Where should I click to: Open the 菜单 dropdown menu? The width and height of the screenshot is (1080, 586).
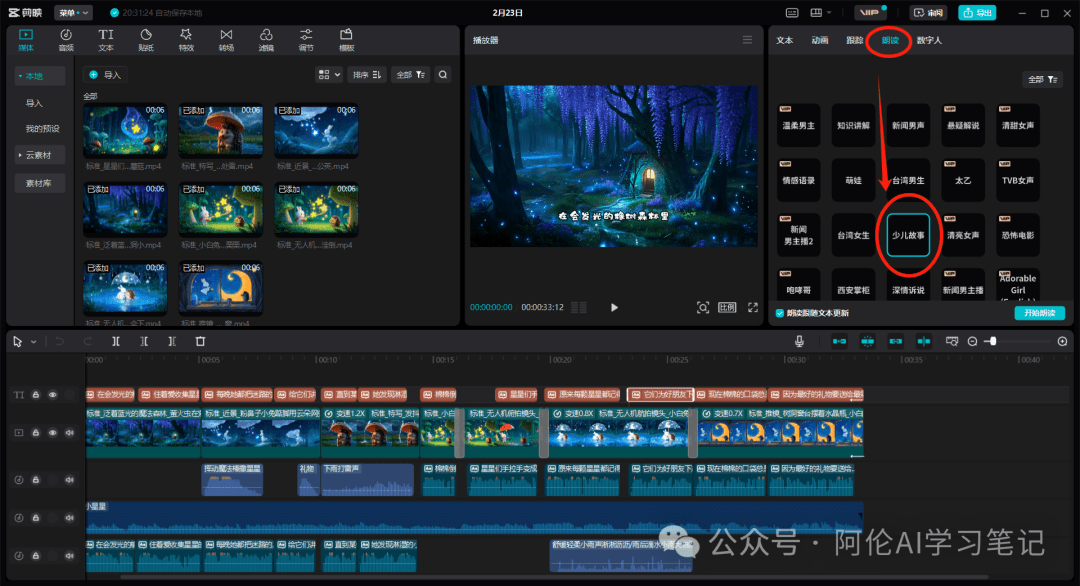tap(73, 12)
